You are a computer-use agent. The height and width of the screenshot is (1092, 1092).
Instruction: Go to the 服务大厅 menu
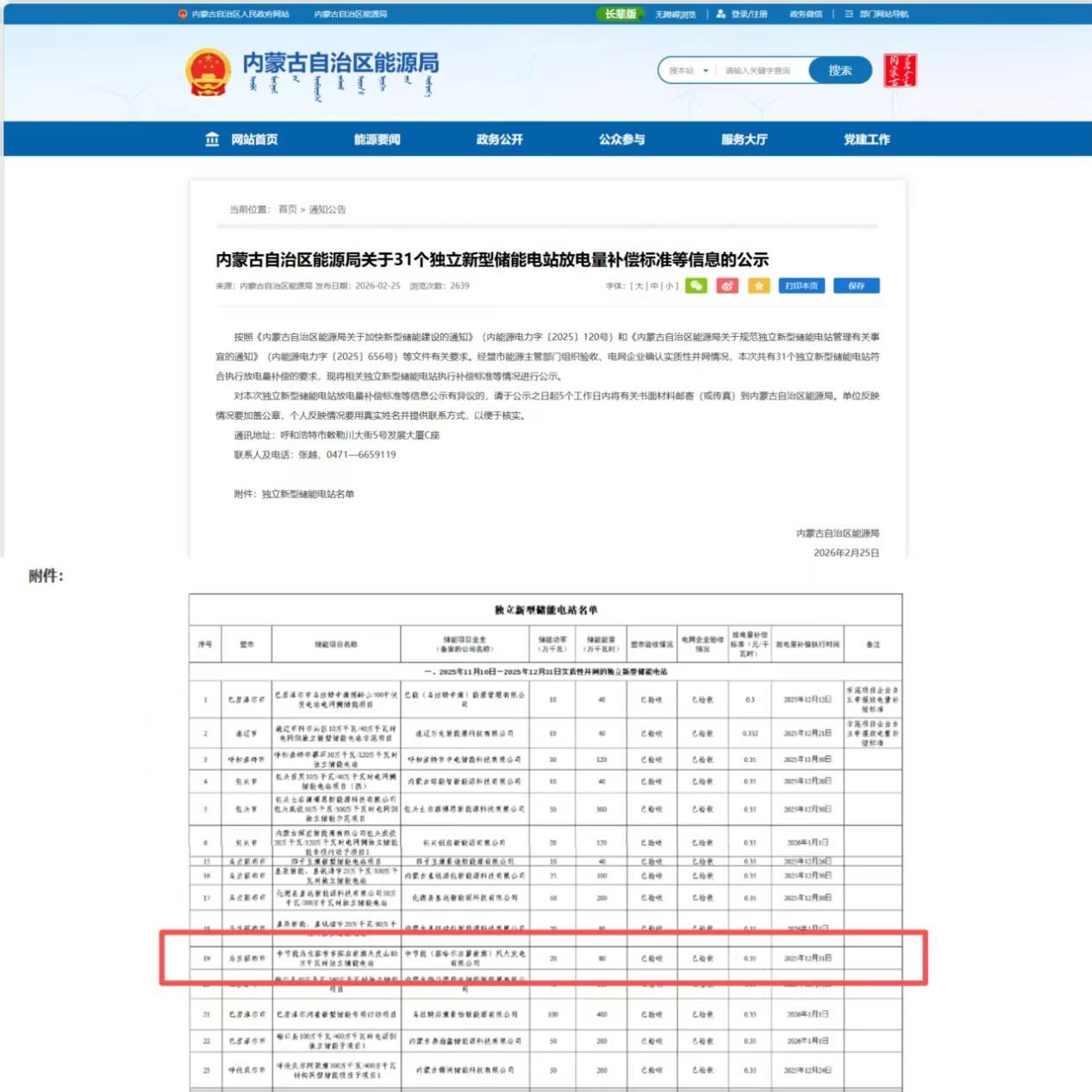point(744,140)
